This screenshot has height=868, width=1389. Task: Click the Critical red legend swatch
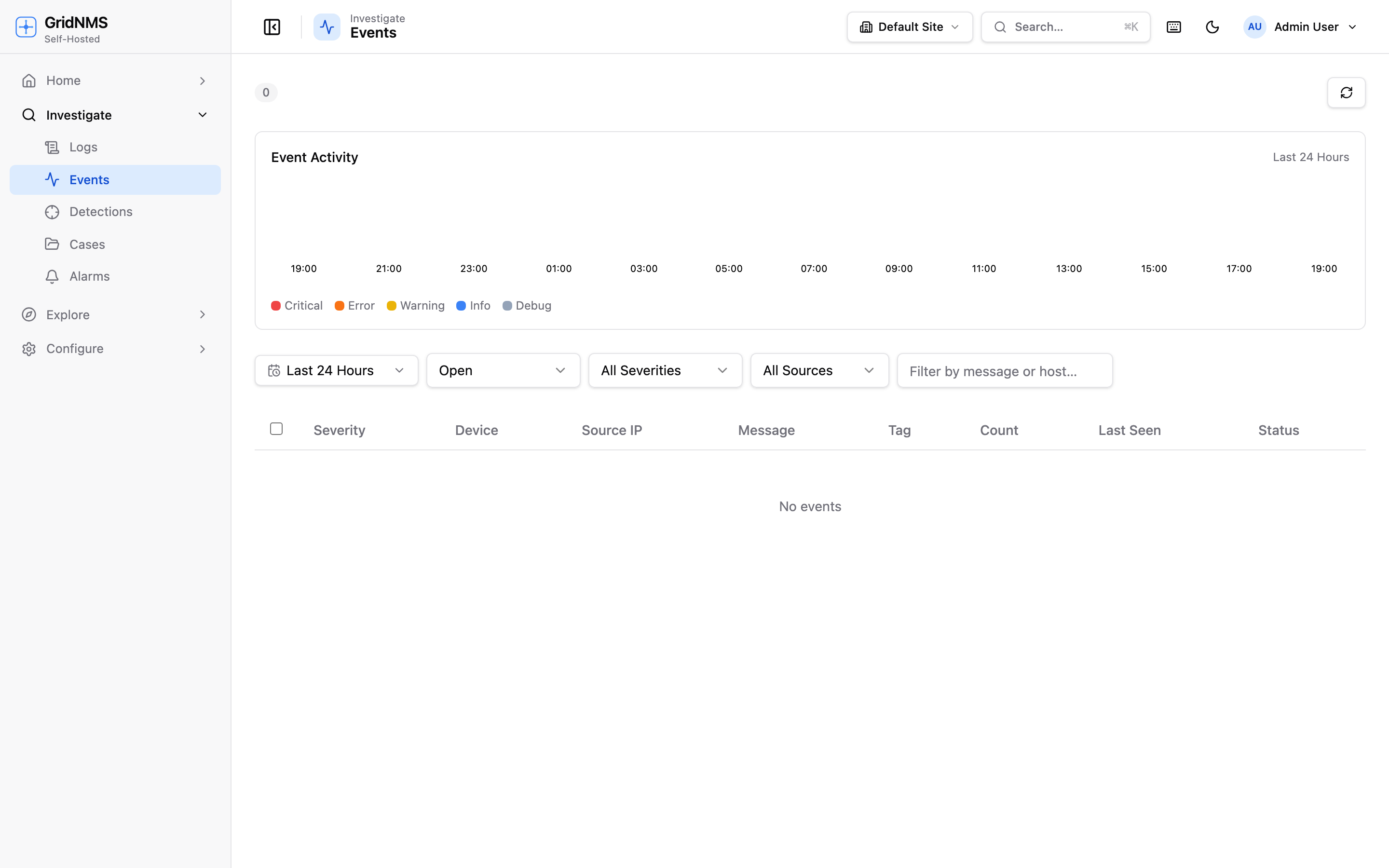(x=275, y=306)
